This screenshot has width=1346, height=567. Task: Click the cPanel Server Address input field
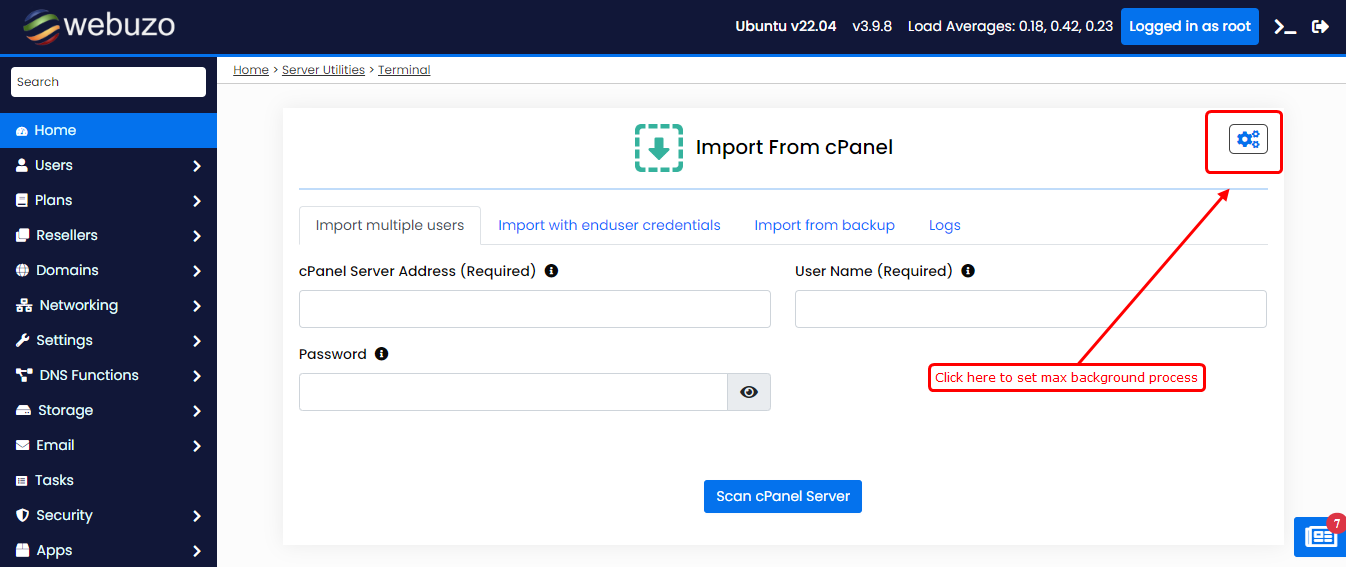click(x=534, y=309)
